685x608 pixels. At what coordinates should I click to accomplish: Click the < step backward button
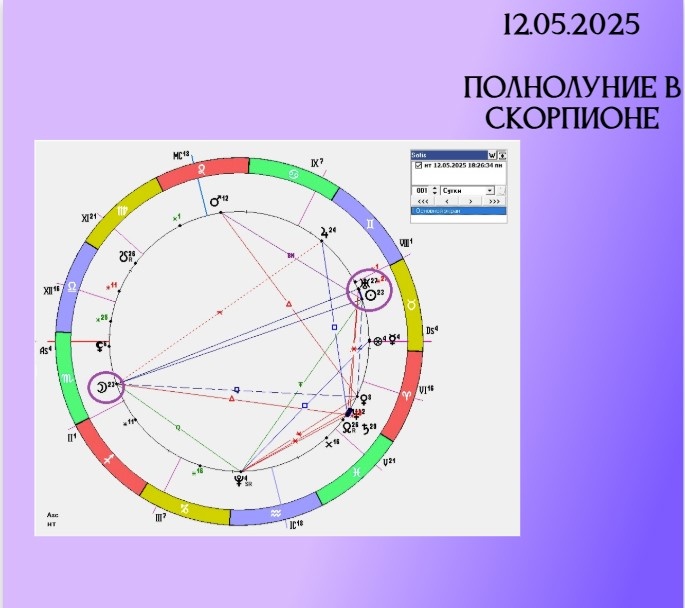tap(446, 202)
